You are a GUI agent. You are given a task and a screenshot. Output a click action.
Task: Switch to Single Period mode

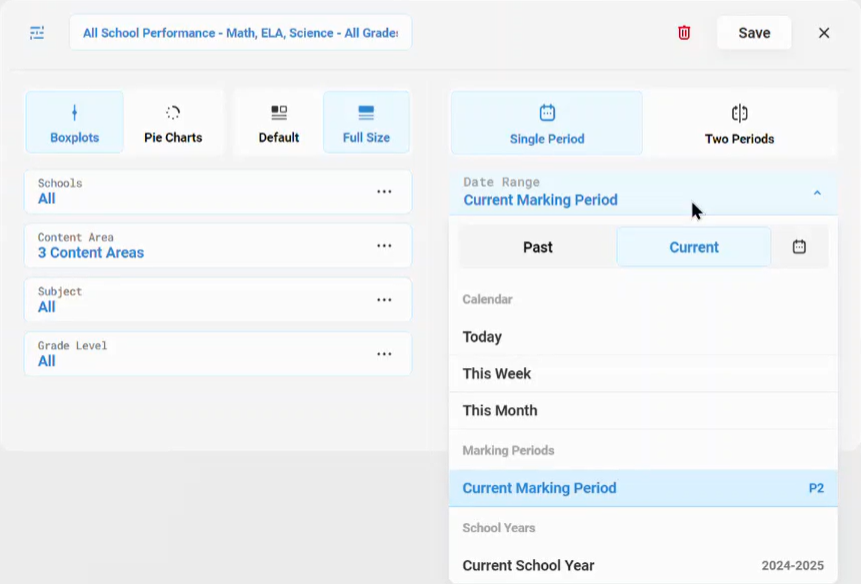547,123
